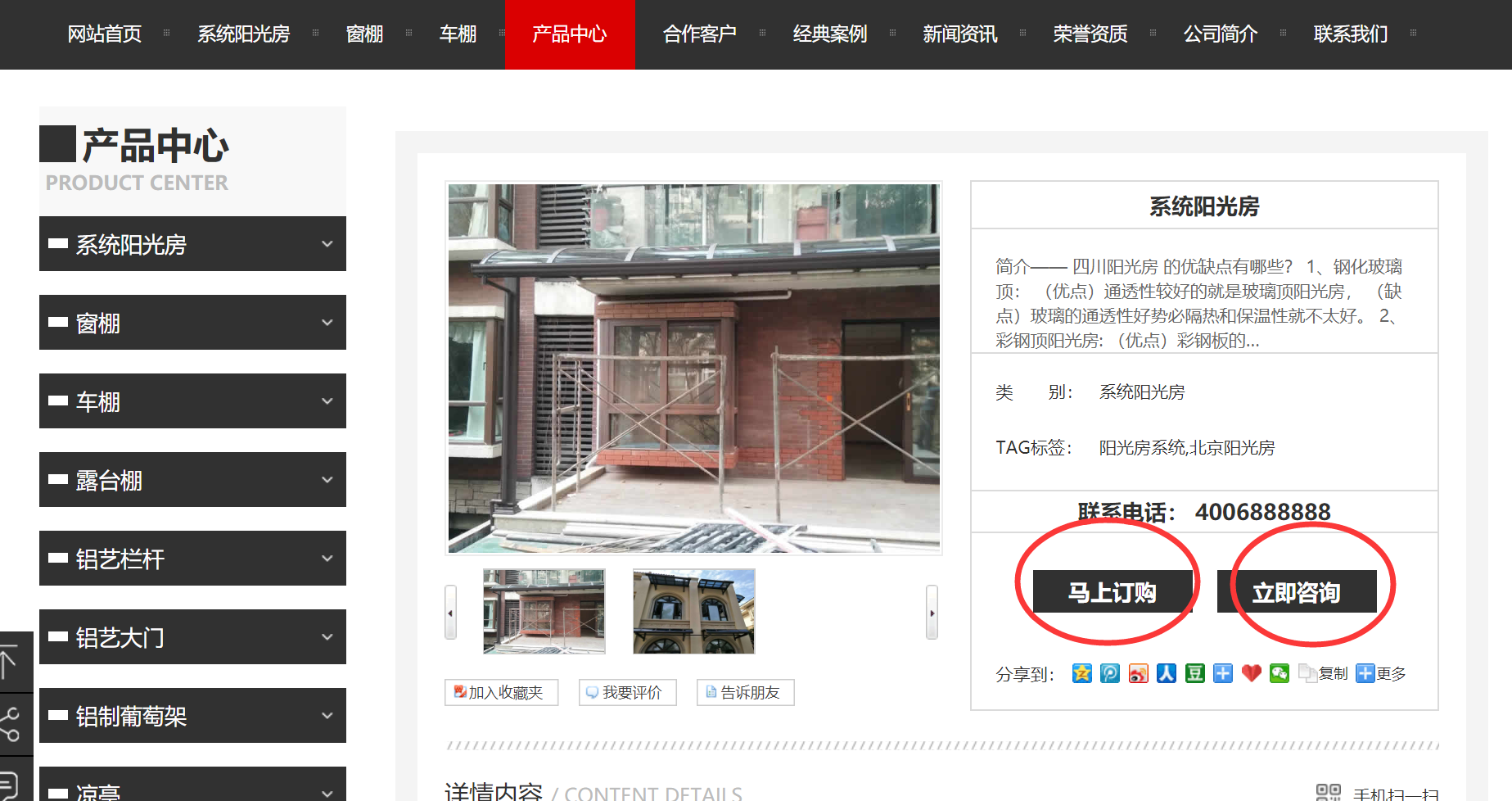This screenshot has height=801, width=1512.
Task: Share to Renren icon
Action: (x=1167, y=673)
